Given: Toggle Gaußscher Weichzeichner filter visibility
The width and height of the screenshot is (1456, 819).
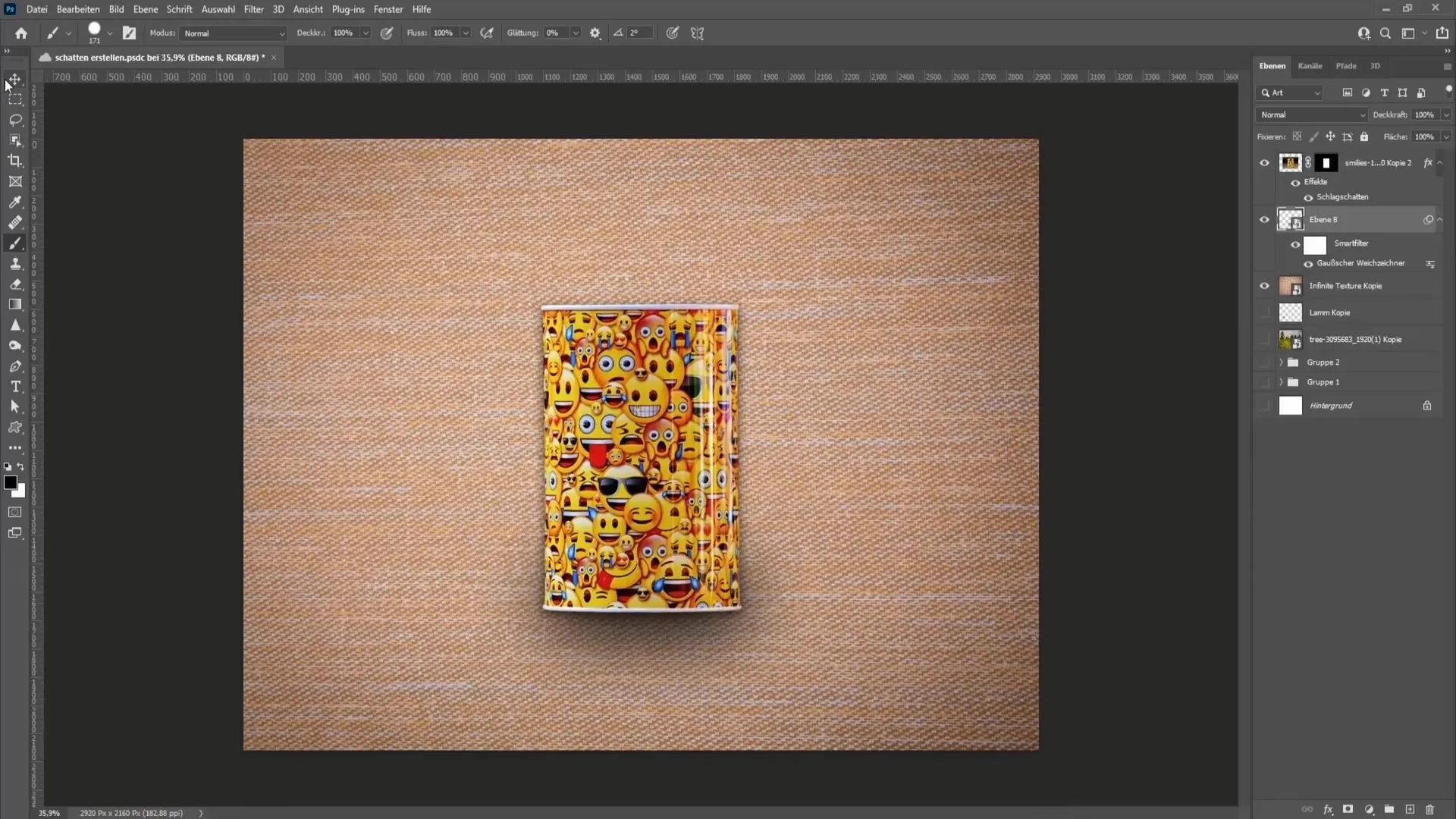Looking at the screenshot, I should (x=1308, y=264).
